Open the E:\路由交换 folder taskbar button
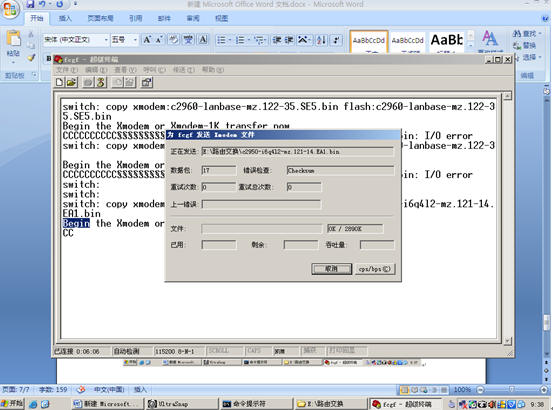Viewport: 553px width, 410px height. pyautogui.click(x=331, y=404)
